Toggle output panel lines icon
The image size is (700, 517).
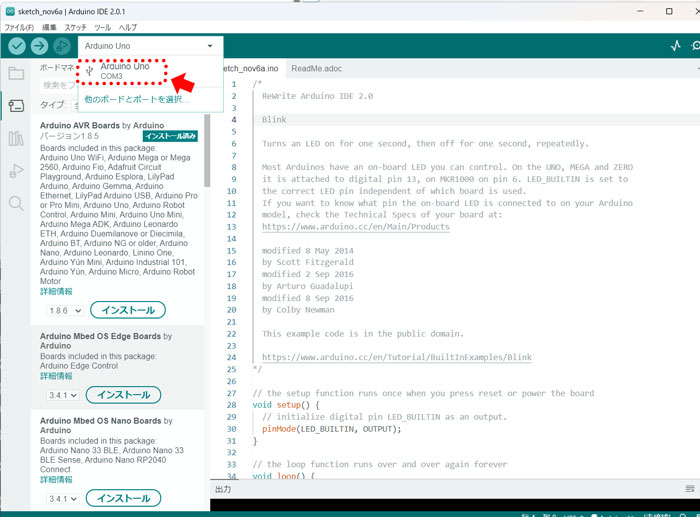[x=690, y=489]
